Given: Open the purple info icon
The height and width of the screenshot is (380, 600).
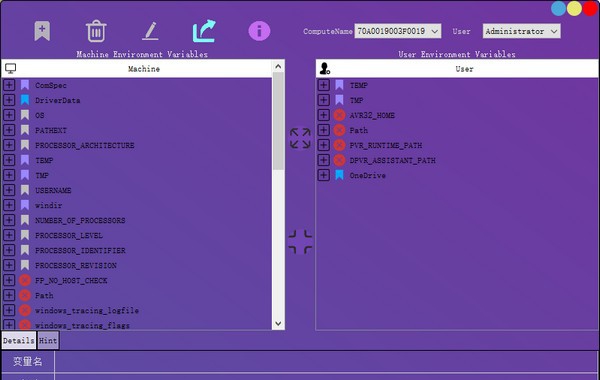Looking at the screenshot, I should (x=259, y=31).
